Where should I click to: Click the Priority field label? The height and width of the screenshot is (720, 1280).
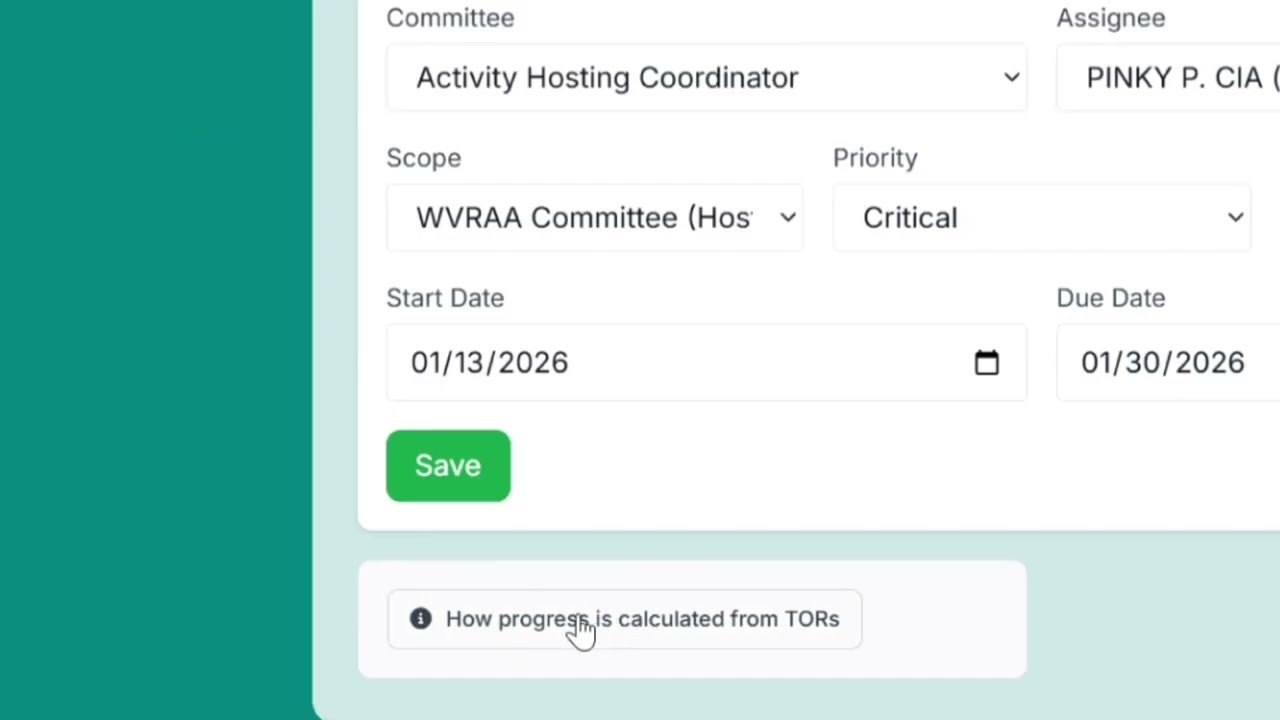pyautogui.click(x=875, y=158)
